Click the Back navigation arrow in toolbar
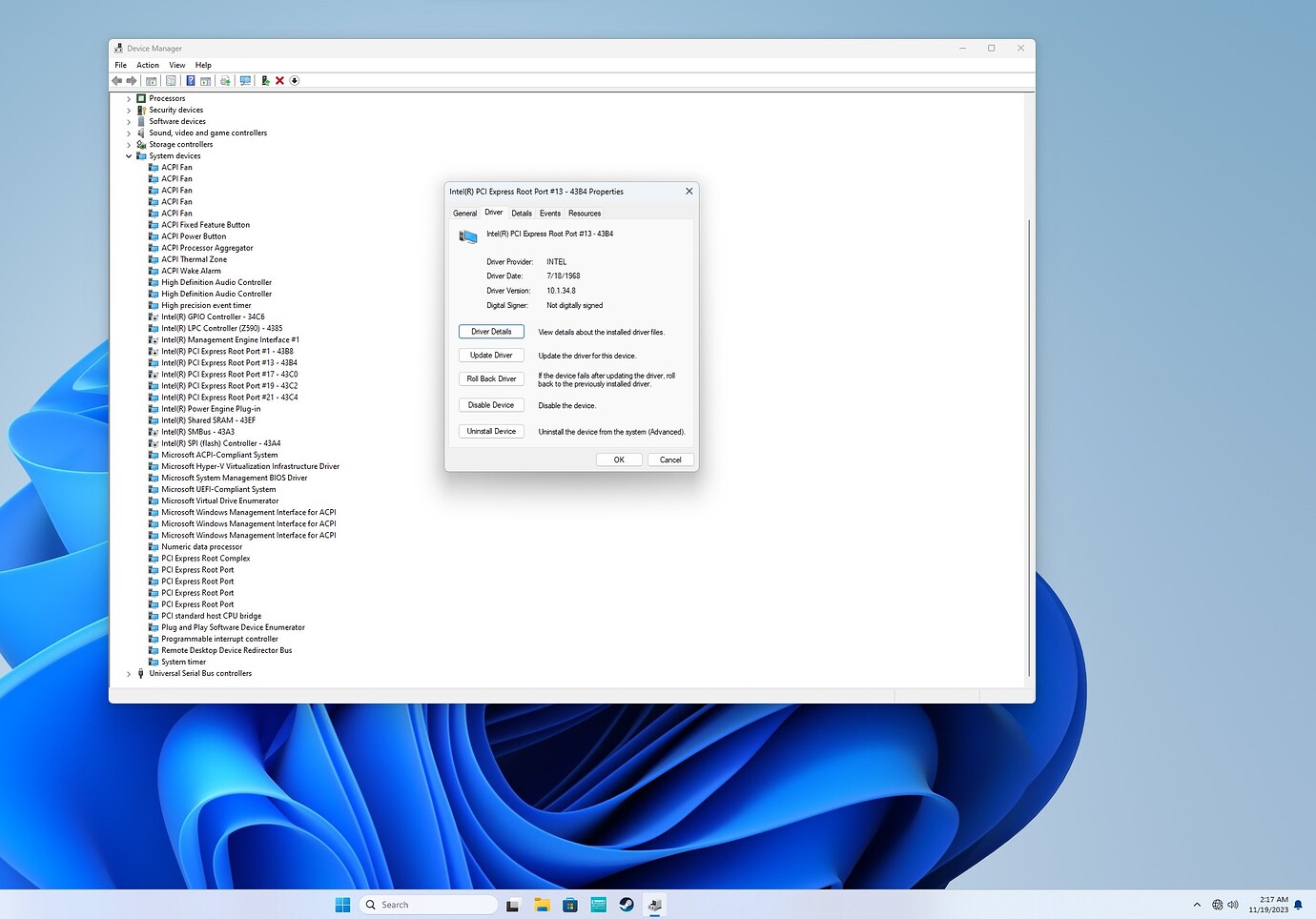Screen dimensions: 1316x919 [116, 81]
